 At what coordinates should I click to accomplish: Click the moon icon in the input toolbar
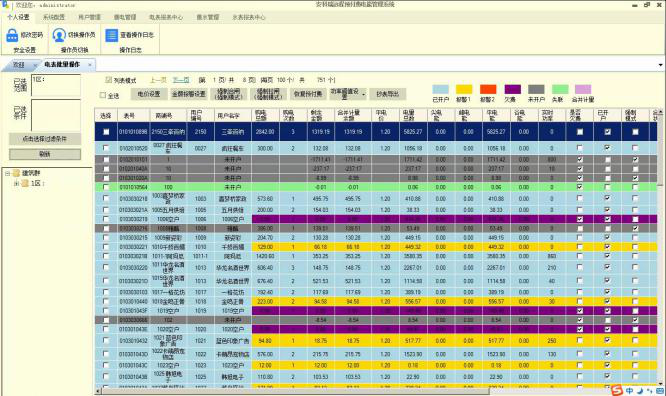640,390
